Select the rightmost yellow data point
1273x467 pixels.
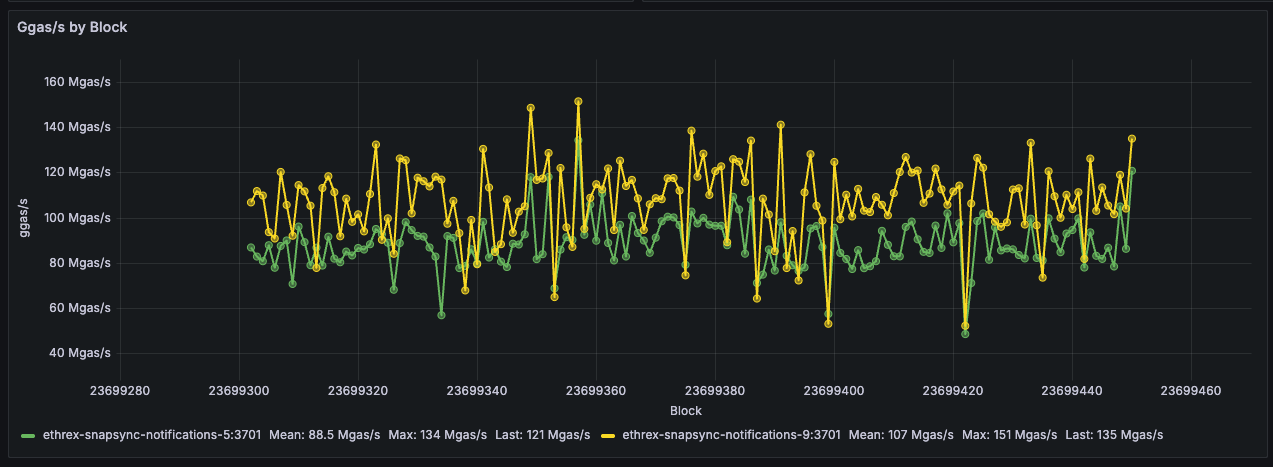[x=1132, y=139]
